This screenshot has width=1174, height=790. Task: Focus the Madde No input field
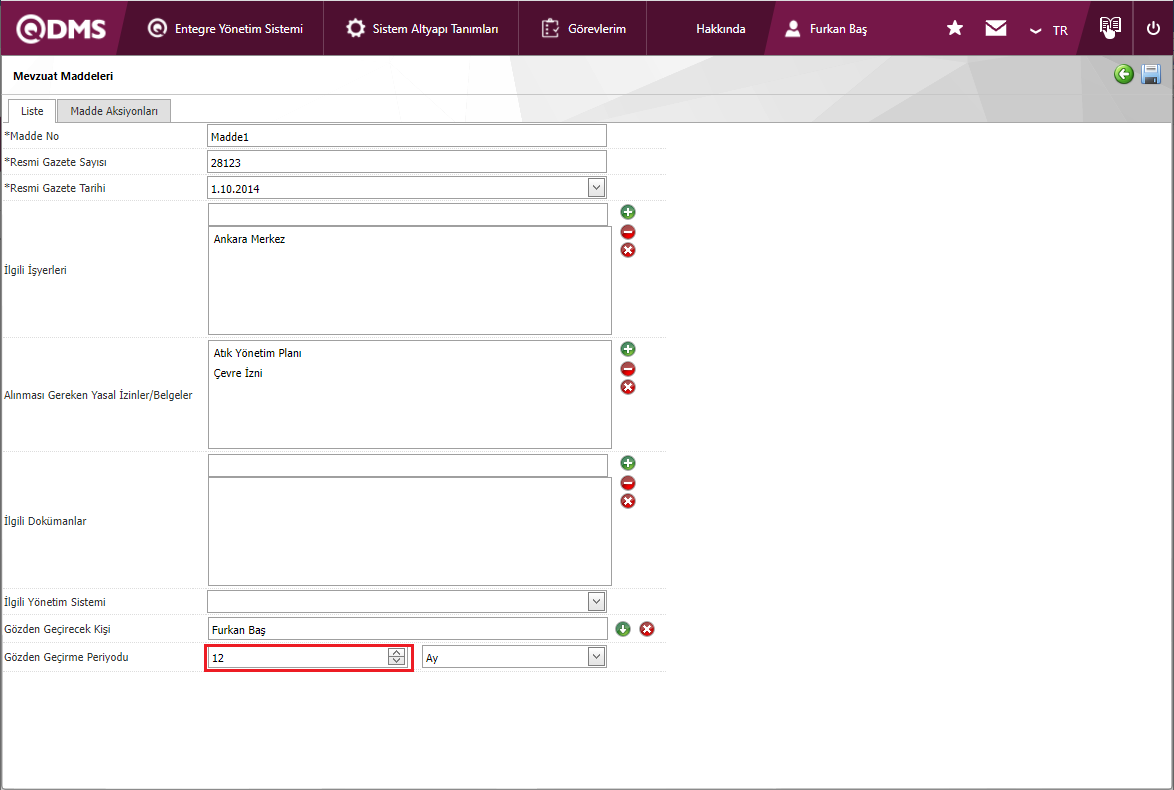point(407,136)
